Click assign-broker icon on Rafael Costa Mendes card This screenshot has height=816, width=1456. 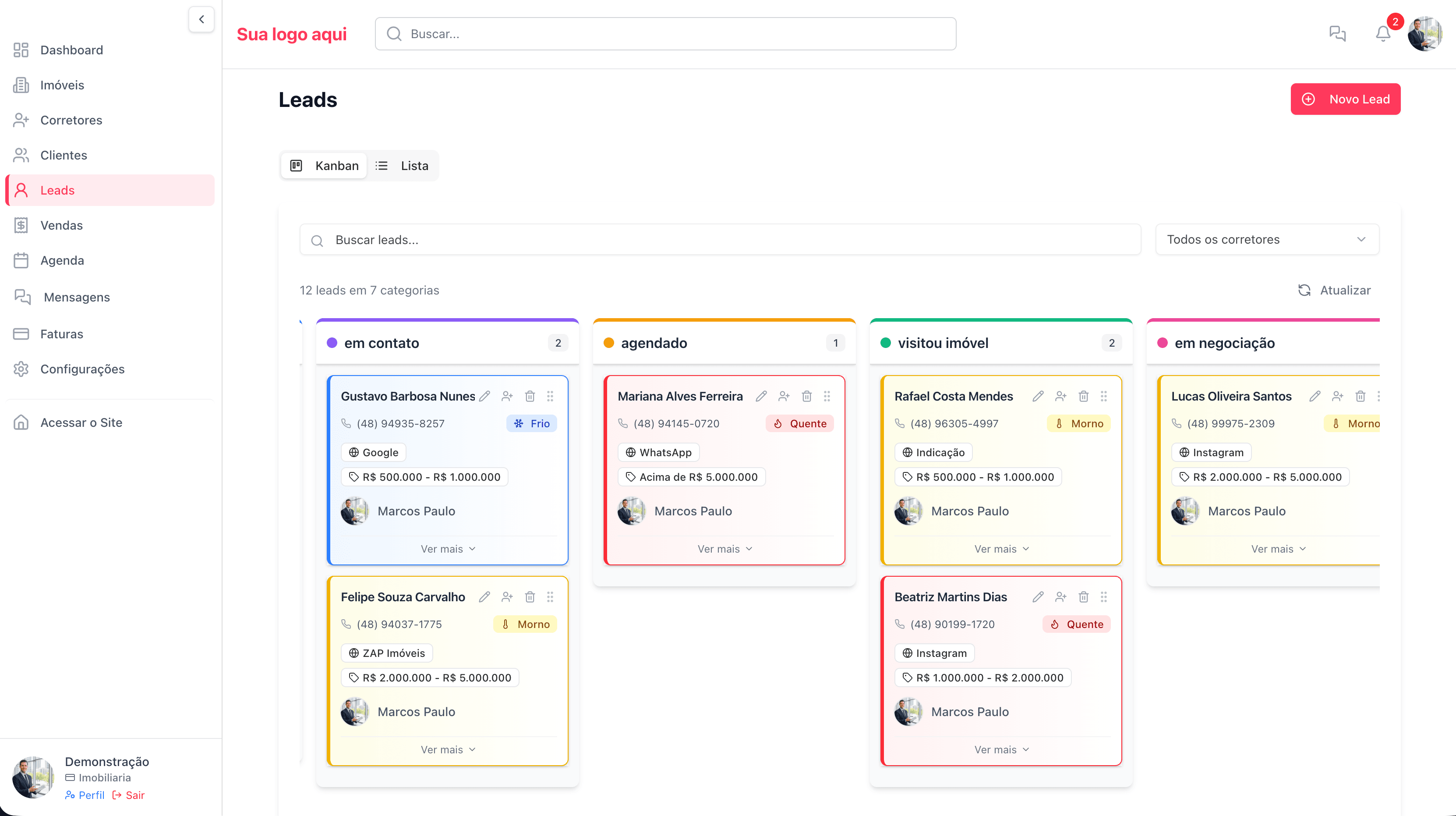coord(1060,396)
